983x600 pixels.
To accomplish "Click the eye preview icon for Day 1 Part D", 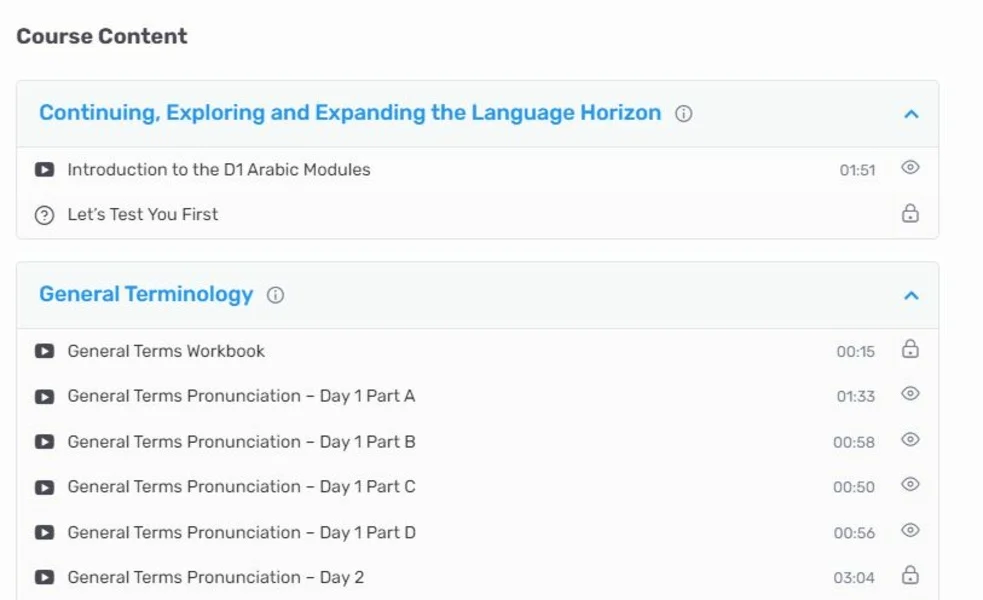I will [910, 530].
